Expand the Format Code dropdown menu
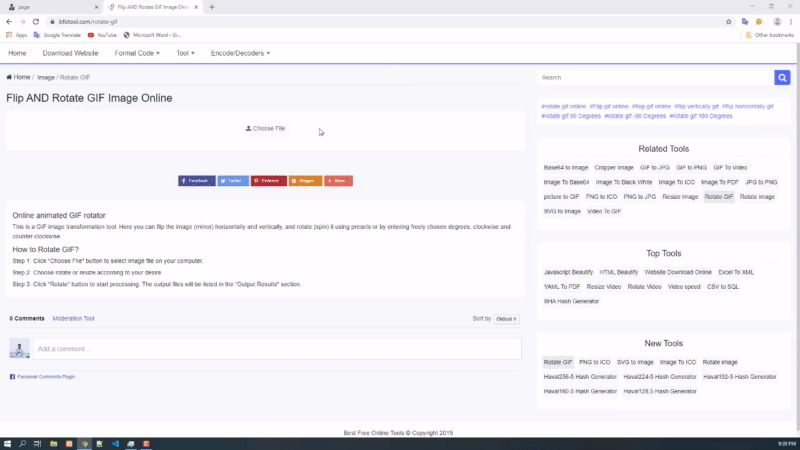Screen dimensions: 800x450 click(136, 53)
